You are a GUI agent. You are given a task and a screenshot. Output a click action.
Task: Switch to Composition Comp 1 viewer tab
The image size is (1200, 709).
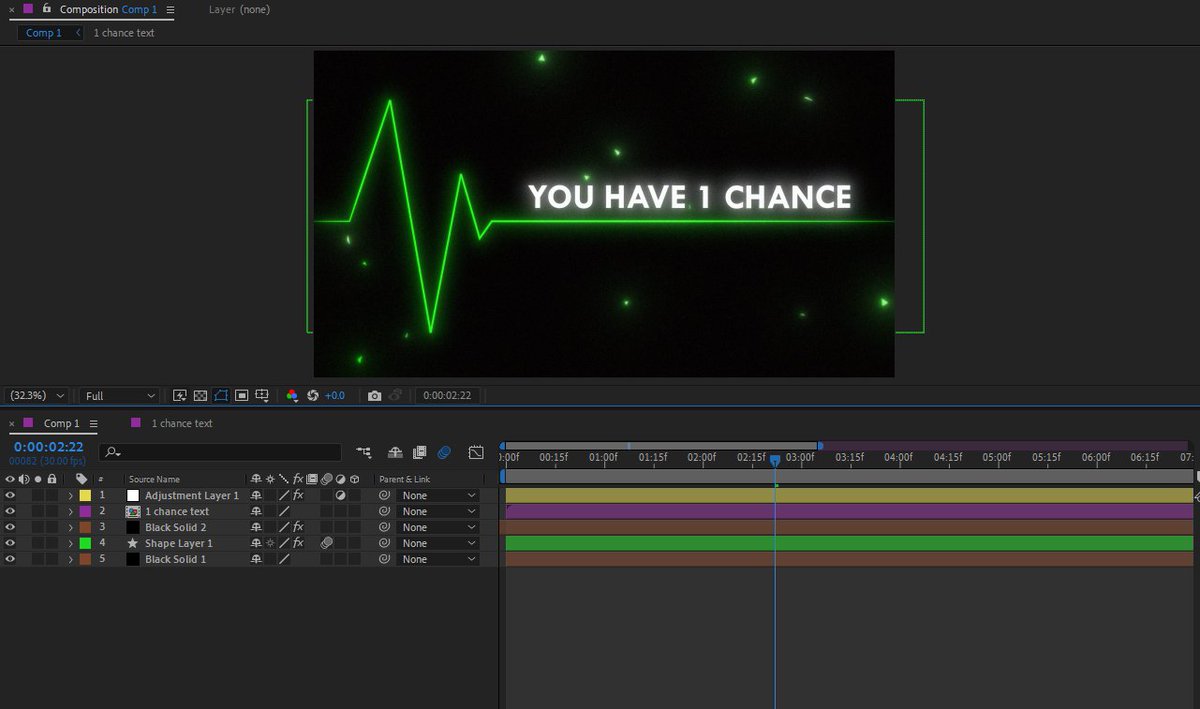coord(108,10)
